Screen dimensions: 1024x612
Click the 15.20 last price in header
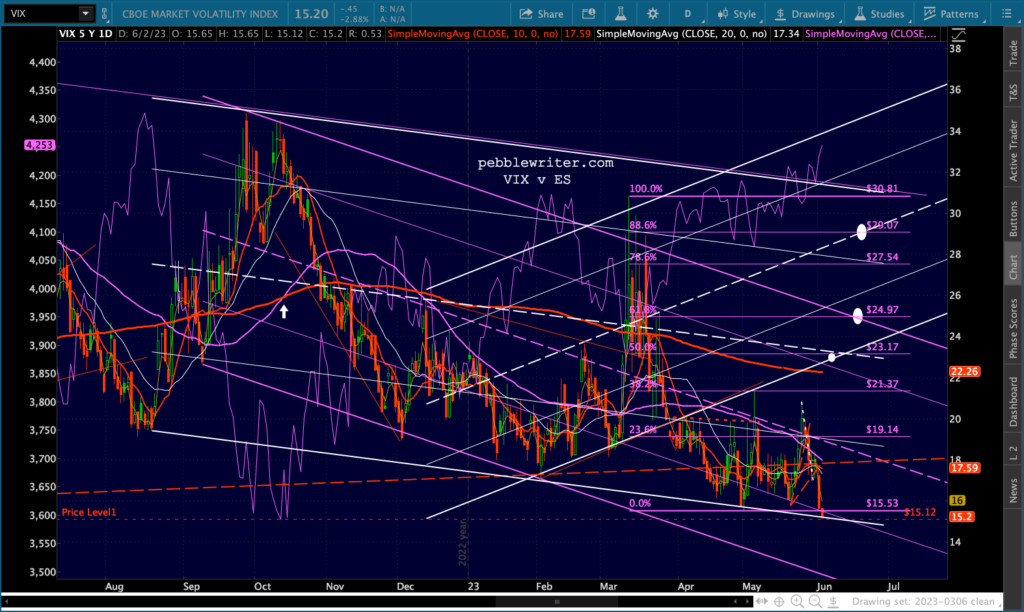pyautogui.click(x=310, y=14)
